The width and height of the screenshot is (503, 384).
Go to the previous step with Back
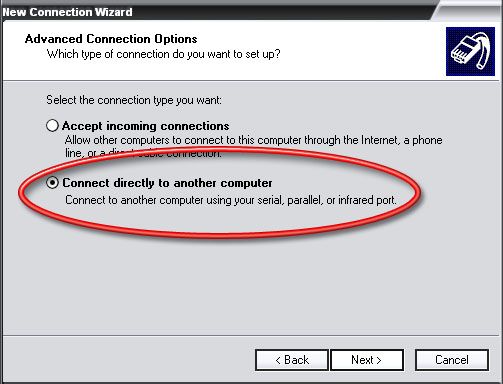292,360
